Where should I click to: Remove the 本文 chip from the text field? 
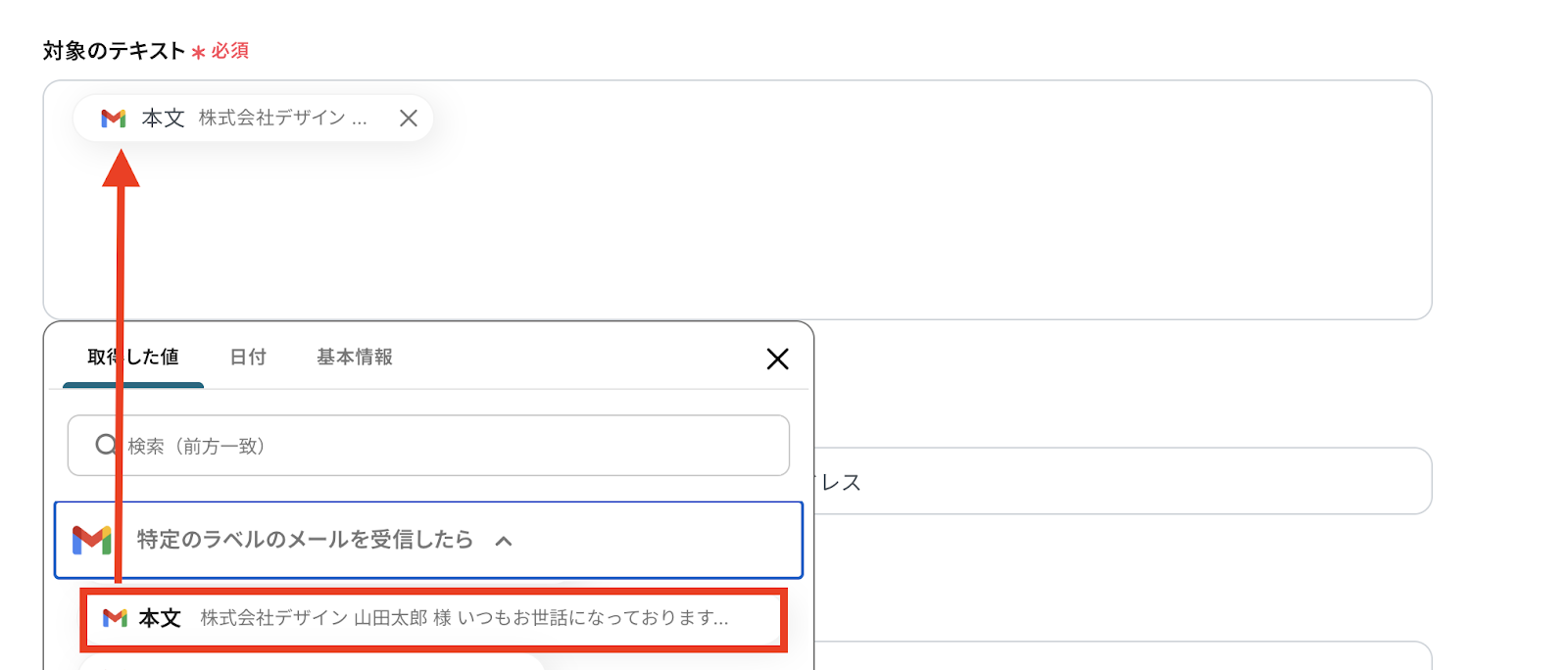[409, 119]
